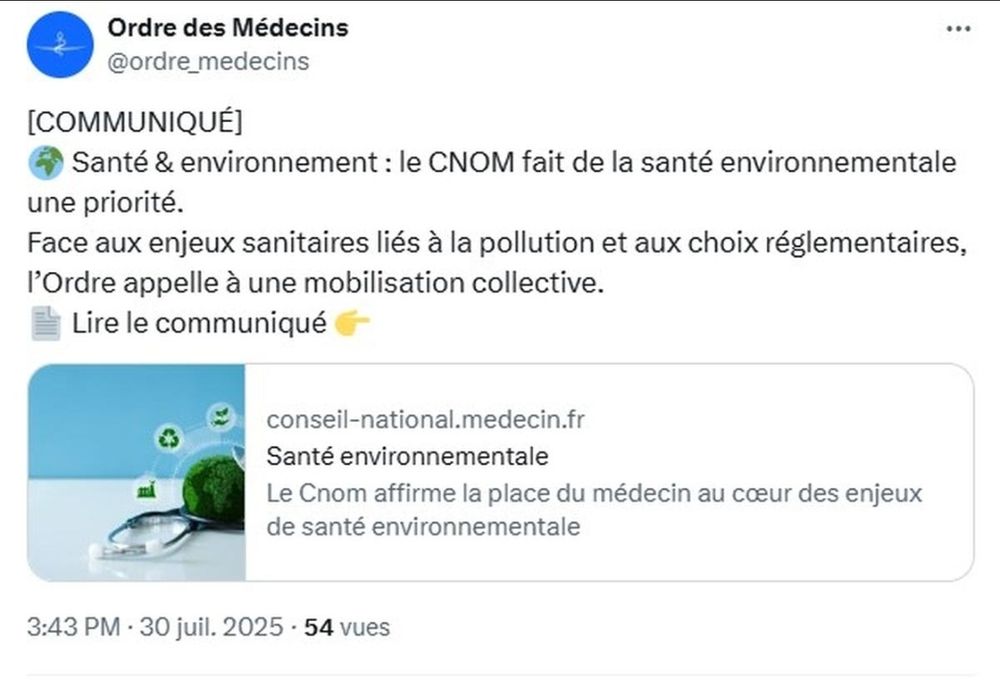1000x694 pixels.
Task: Open the conseil-national.medecin.fr domain link
Action: click(x=425, y=420)
